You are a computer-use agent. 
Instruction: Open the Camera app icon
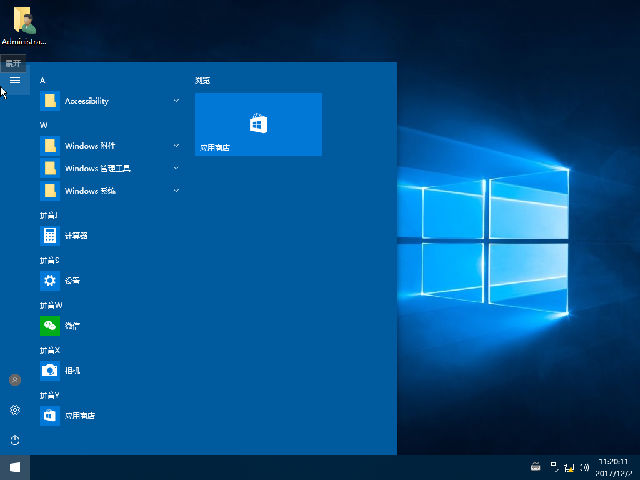point(50,371)
